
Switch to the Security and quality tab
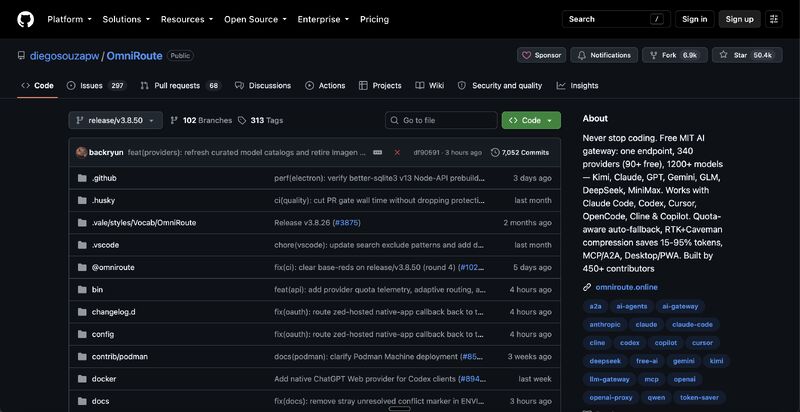[x=499, y=86]
